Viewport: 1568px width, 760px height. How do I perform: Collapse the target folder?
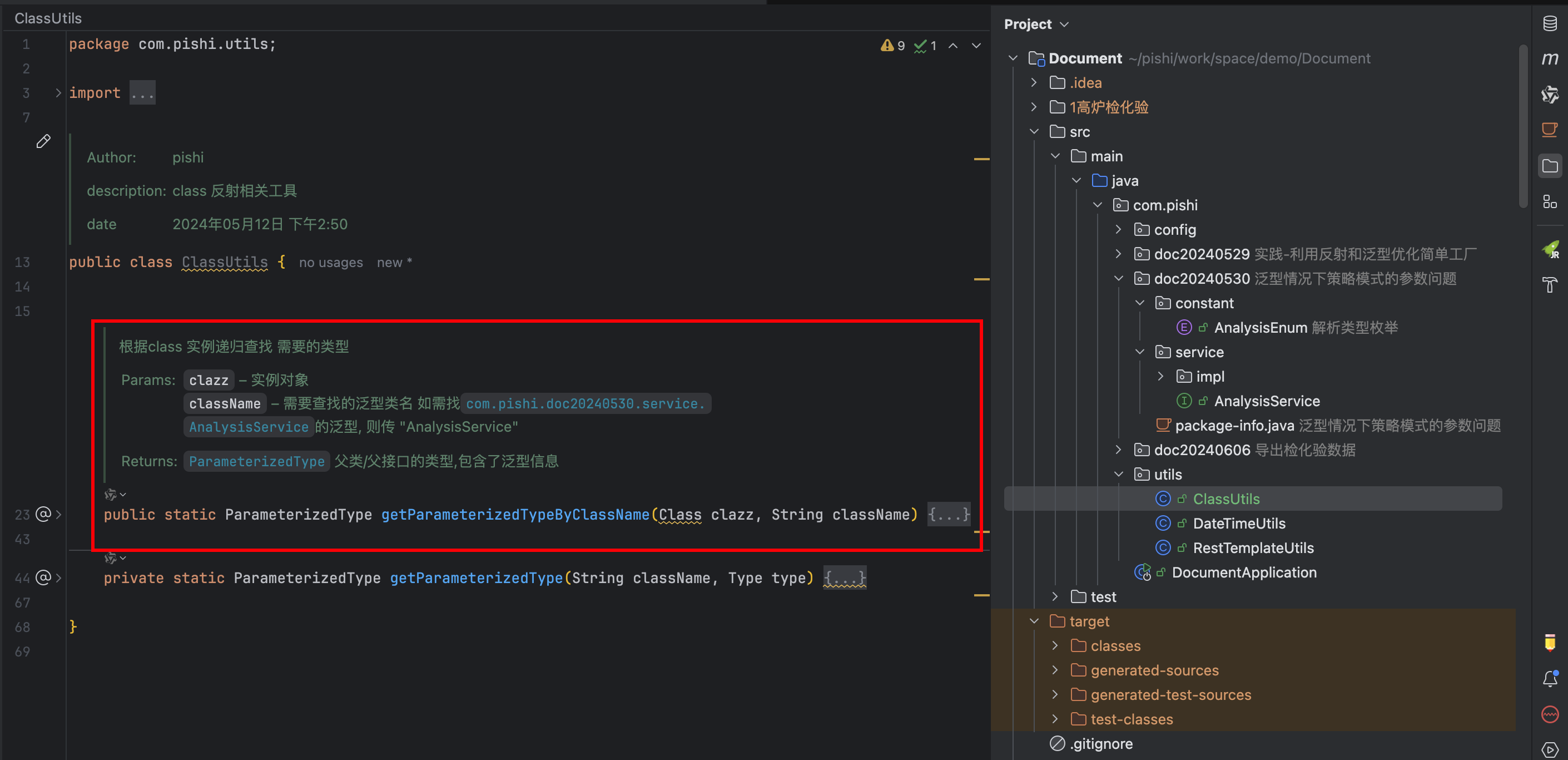1034,621
